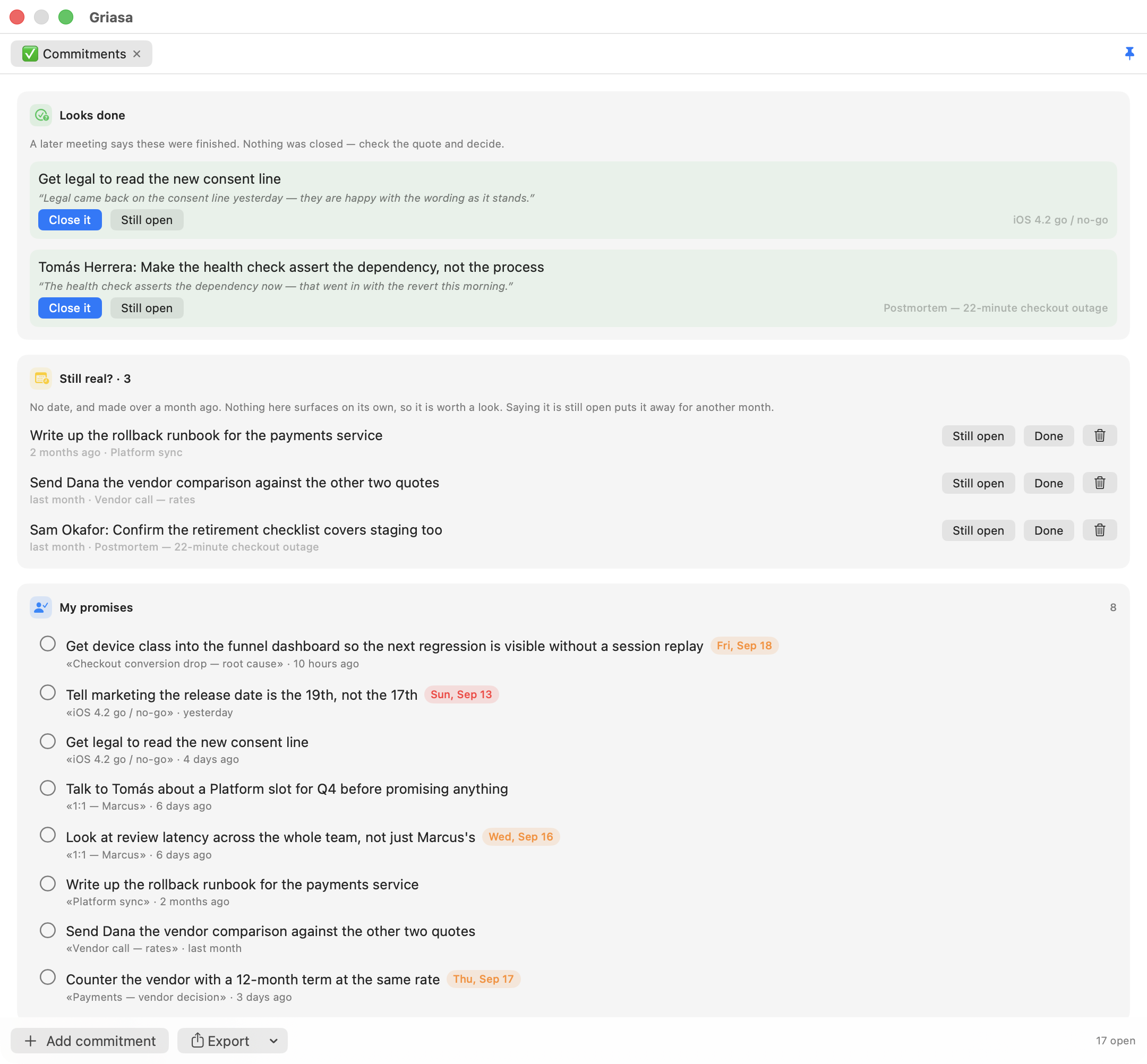The image size is (1147, 1064).
Task: Check off rollback runbook in My promises
Action: coord(48,883)
